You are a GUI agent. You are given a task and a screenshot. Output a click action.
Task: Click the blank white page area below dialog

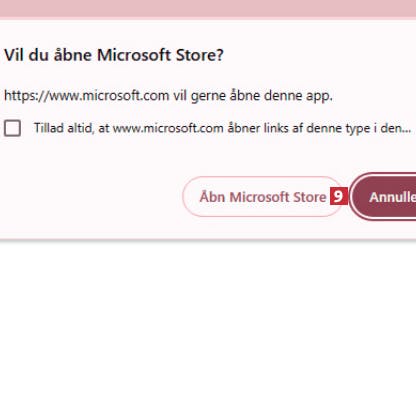[x=208, y=317]
